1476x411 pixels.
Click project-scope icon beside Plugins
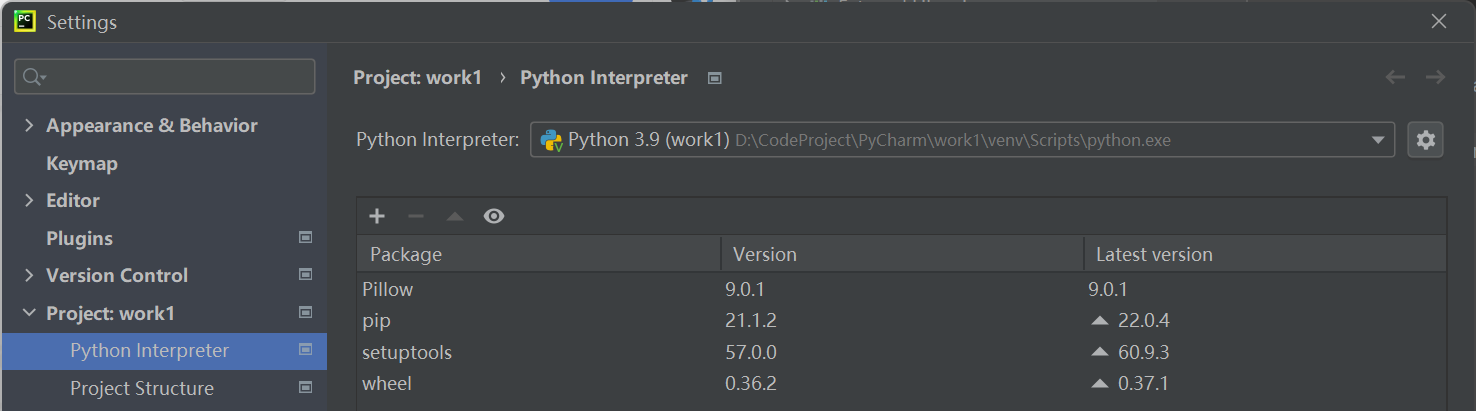pos(306,238)
